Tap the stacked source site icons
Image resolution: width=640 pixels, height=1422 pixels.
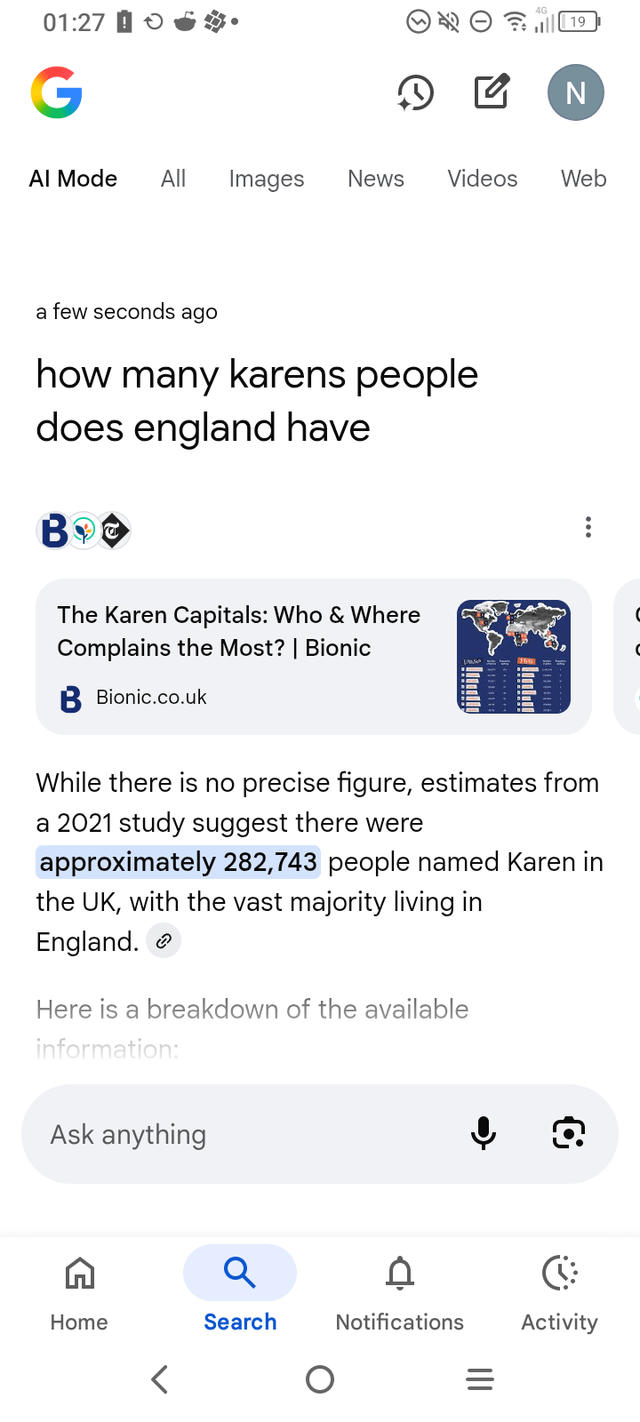coord(84,530)
